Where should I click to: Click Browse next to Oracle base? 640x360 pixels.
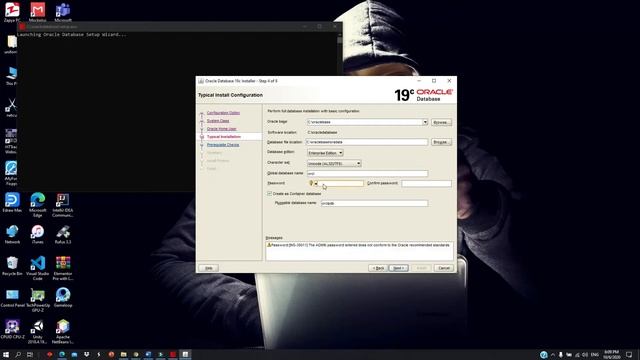(x=441, y=122)
